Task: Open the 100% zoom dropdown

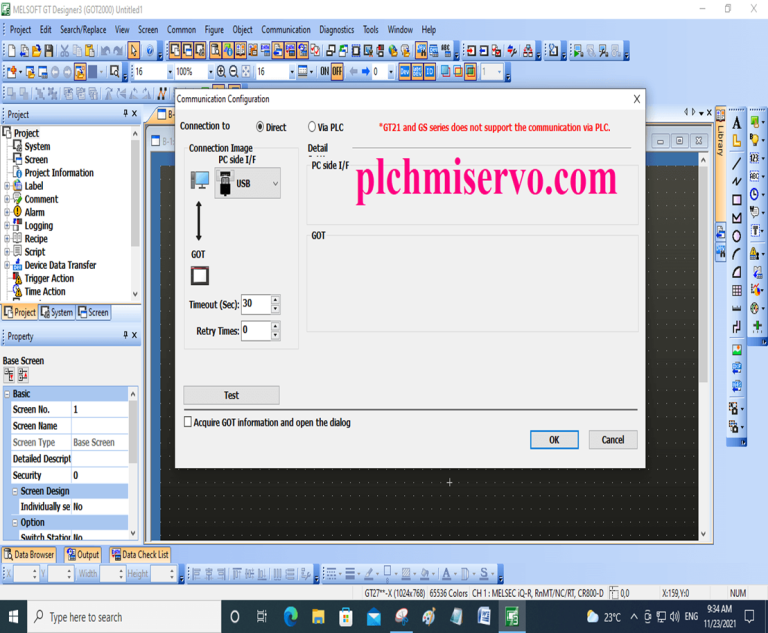Action: coord(211,72)
